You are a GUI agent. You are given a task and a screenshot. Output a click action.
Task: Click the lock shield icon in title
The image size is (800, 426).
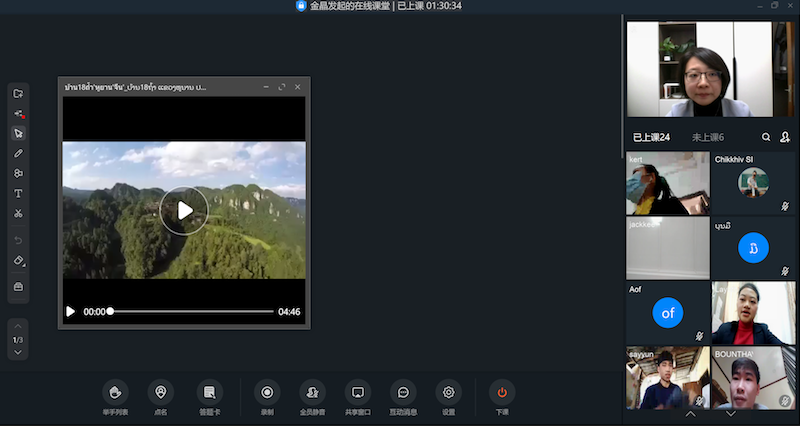point(301,6)
